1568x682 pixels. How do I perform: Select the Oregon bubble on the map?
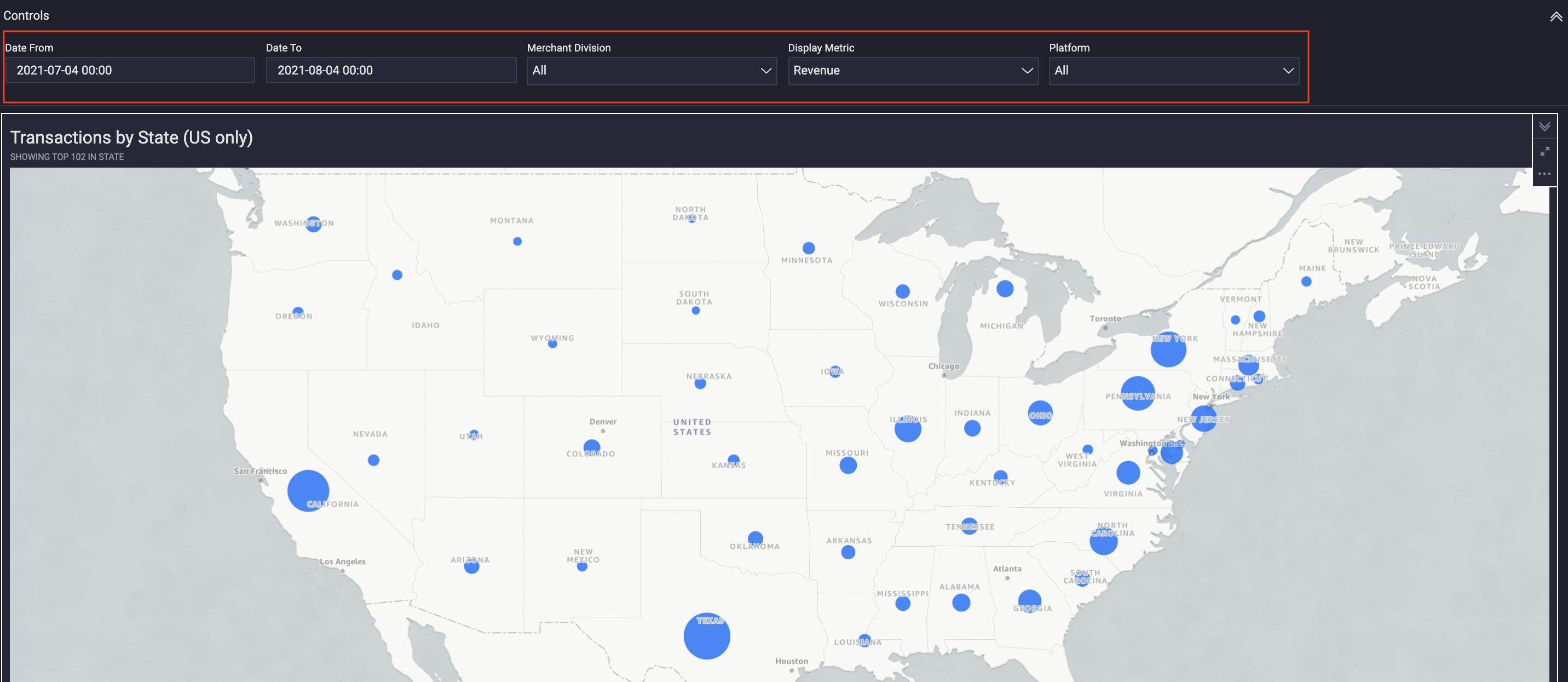298,312
